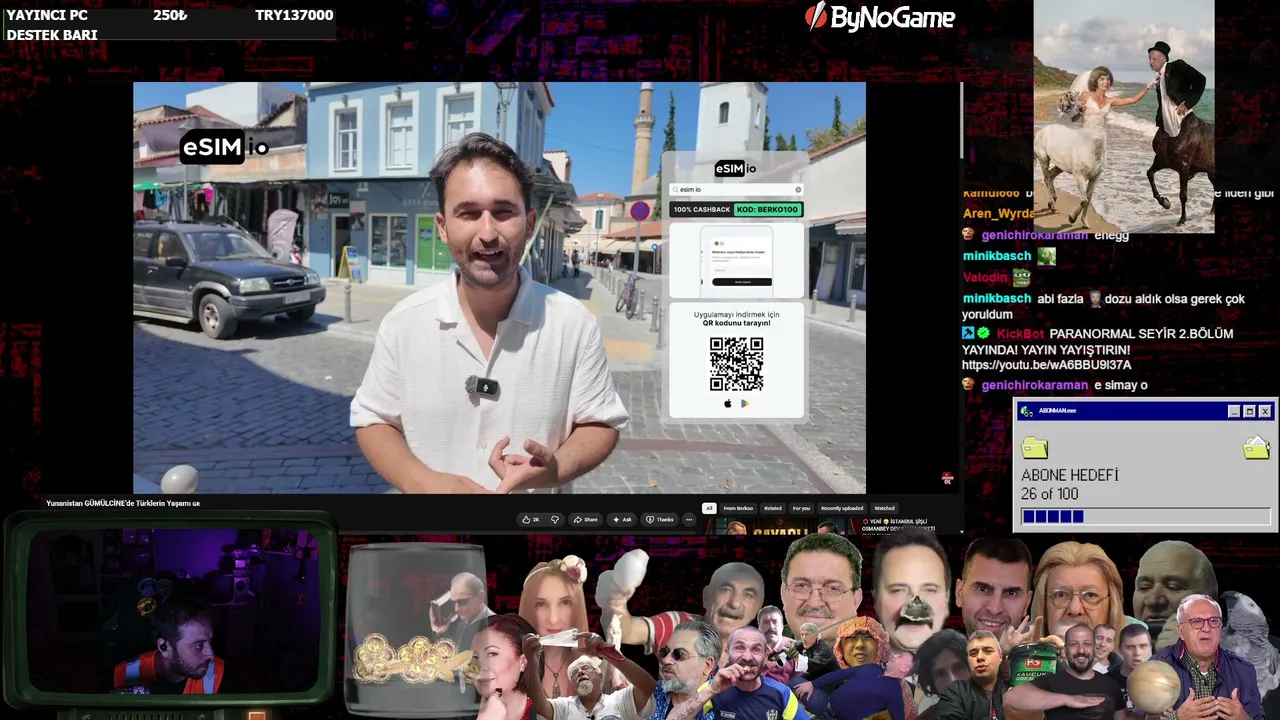Click the ByNoGame logo at the top
Image resolution: width=1280 pixels, height=720 pixels.
880,17
